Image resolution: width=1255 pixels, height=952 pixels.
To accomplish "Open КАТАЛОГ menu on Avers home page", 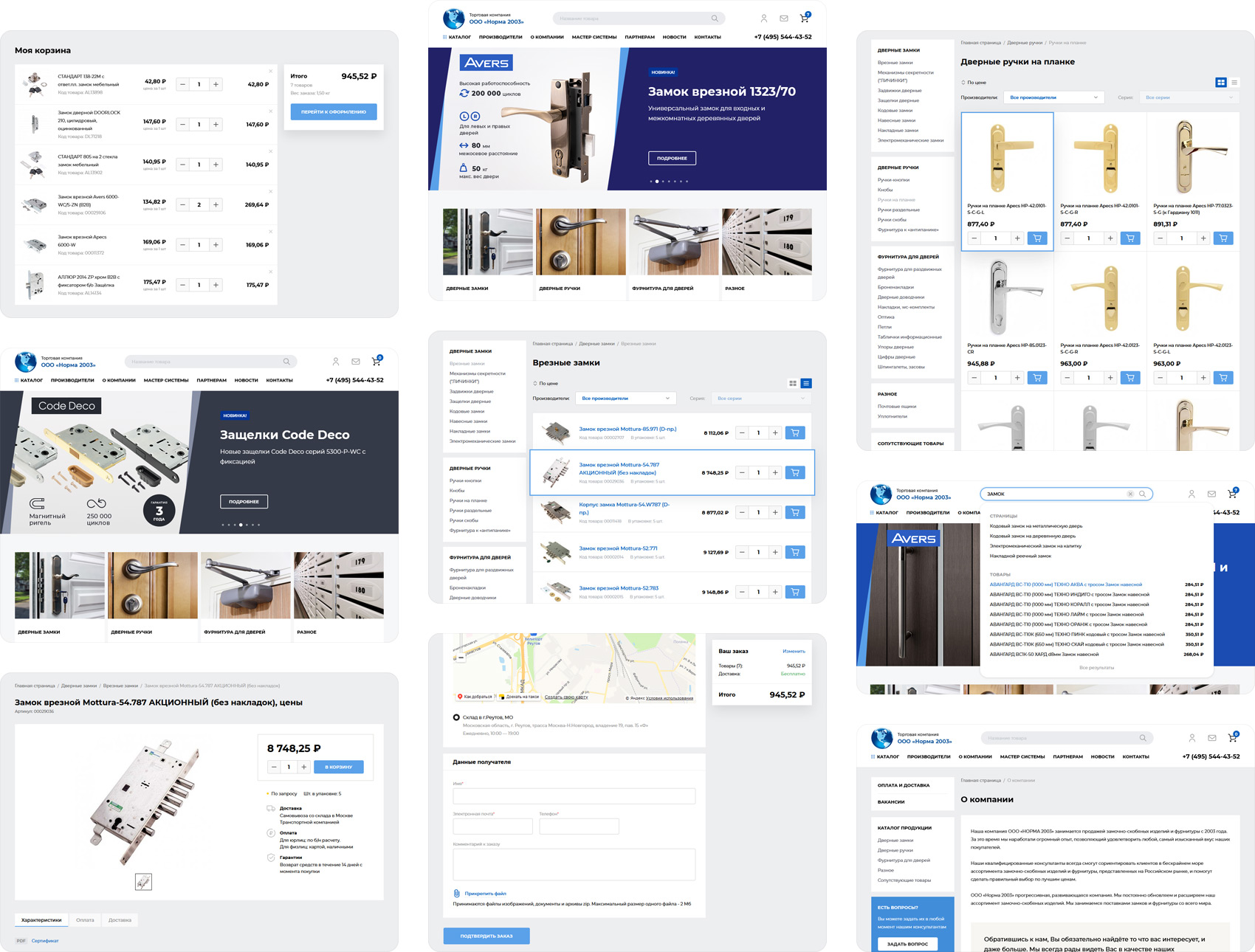I will point(457,37).
